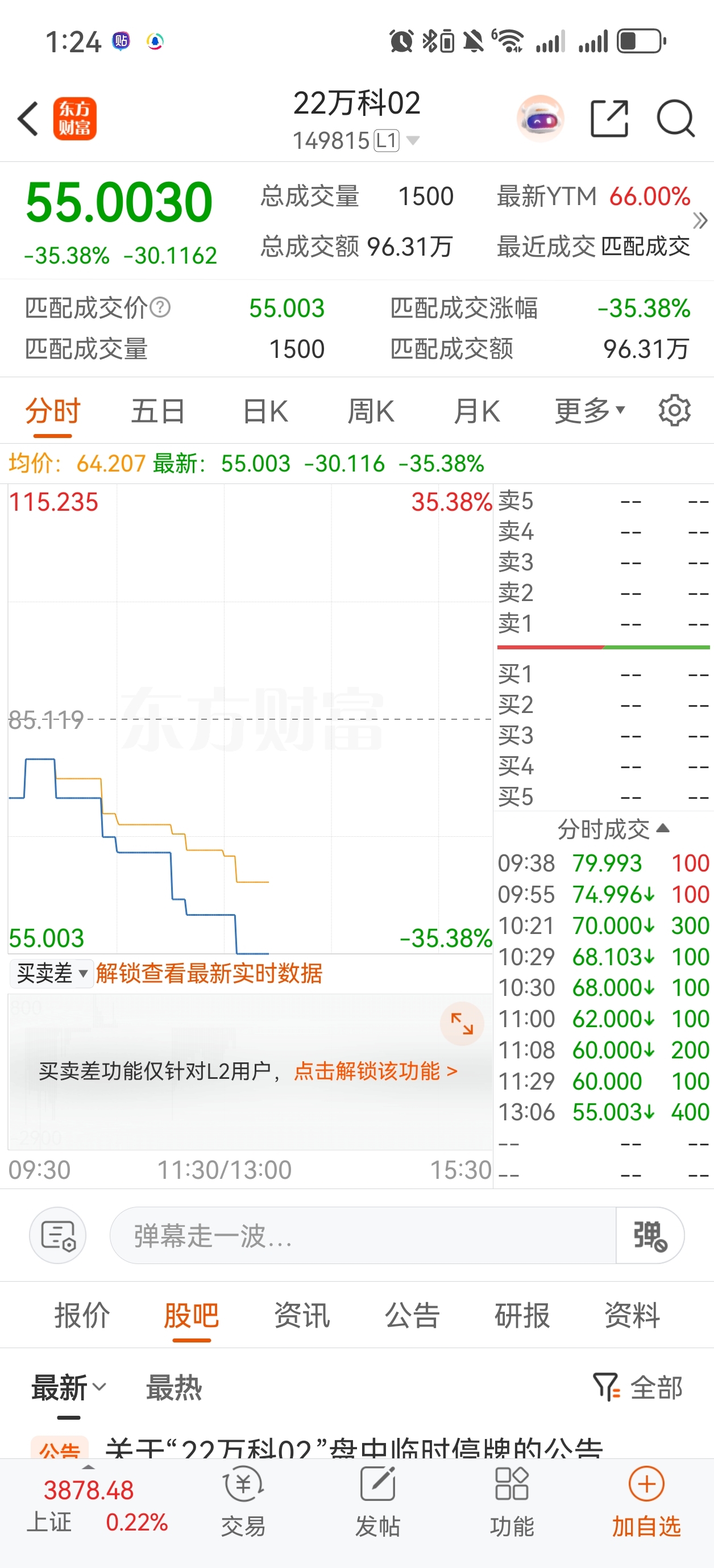This screenshot has height=1568, width=714.
Task: Open the 资料 tab
Action: pyautogui.click(x=632, y=1315)
